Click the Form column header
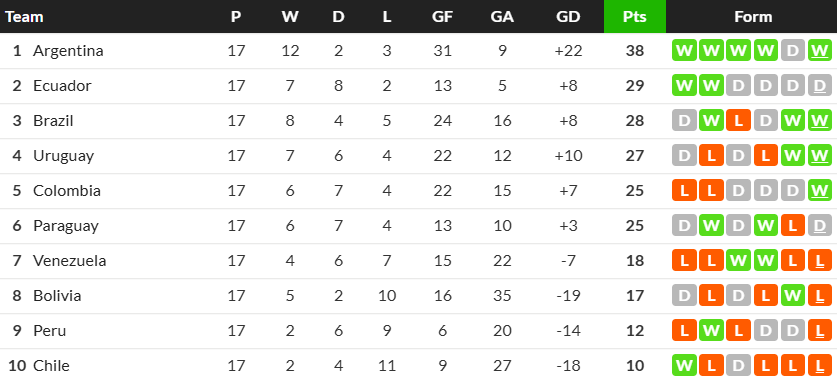The height and width of the screenshot is (381, 837). [753, 17]
